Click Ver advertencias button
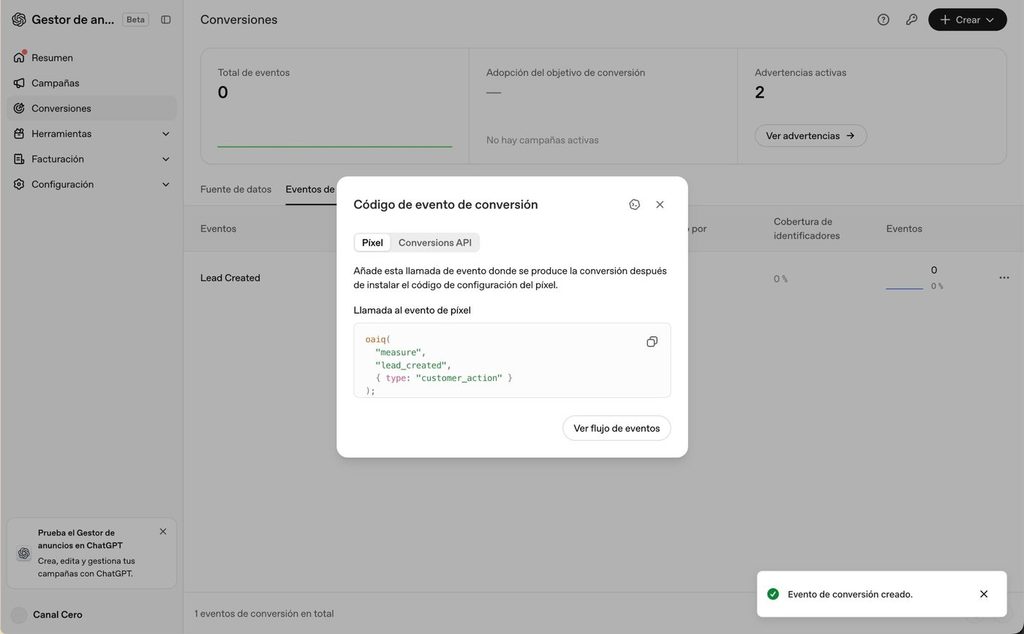 (810, 136)
